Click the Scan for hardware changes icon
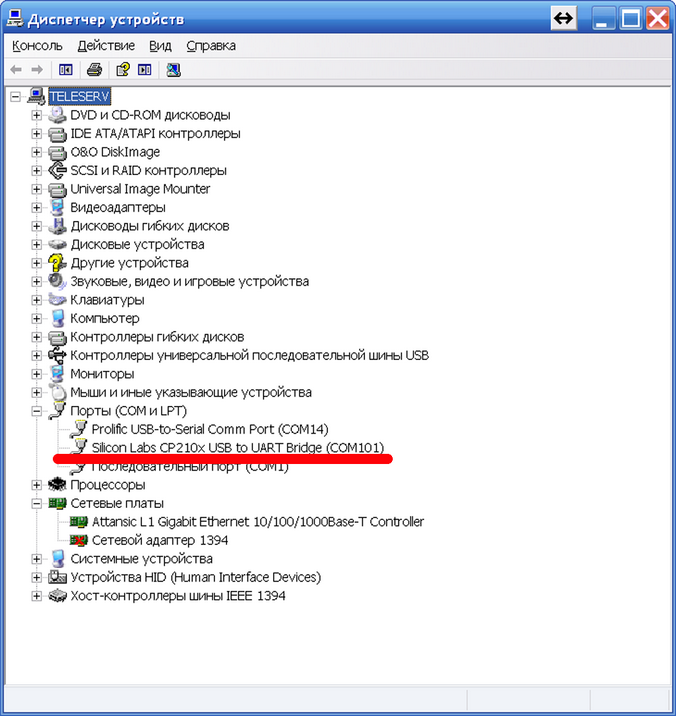Screen dimensions: 676x716 click(x=173, y=69)
